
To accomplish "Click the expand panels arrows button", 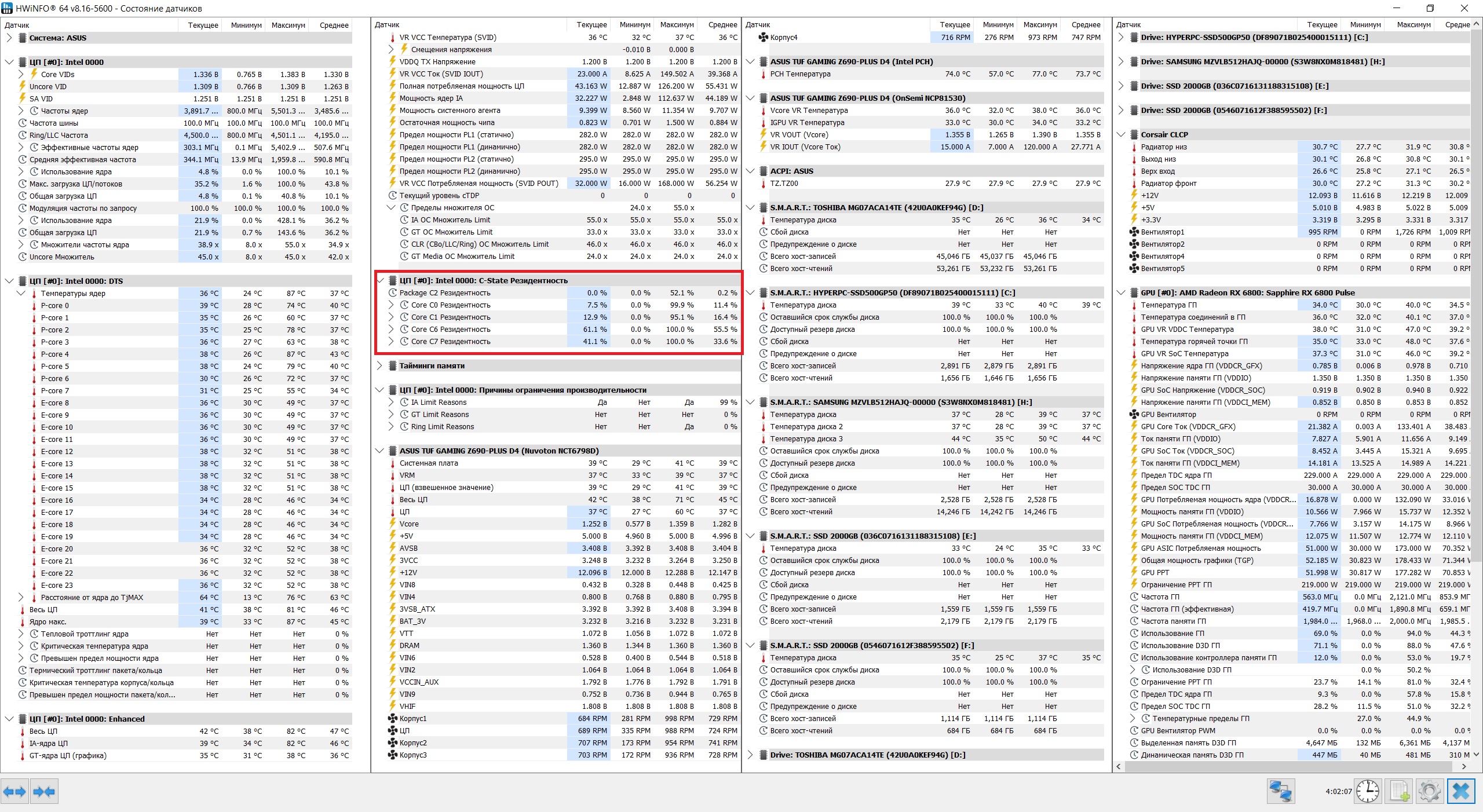I will (14, 791).
